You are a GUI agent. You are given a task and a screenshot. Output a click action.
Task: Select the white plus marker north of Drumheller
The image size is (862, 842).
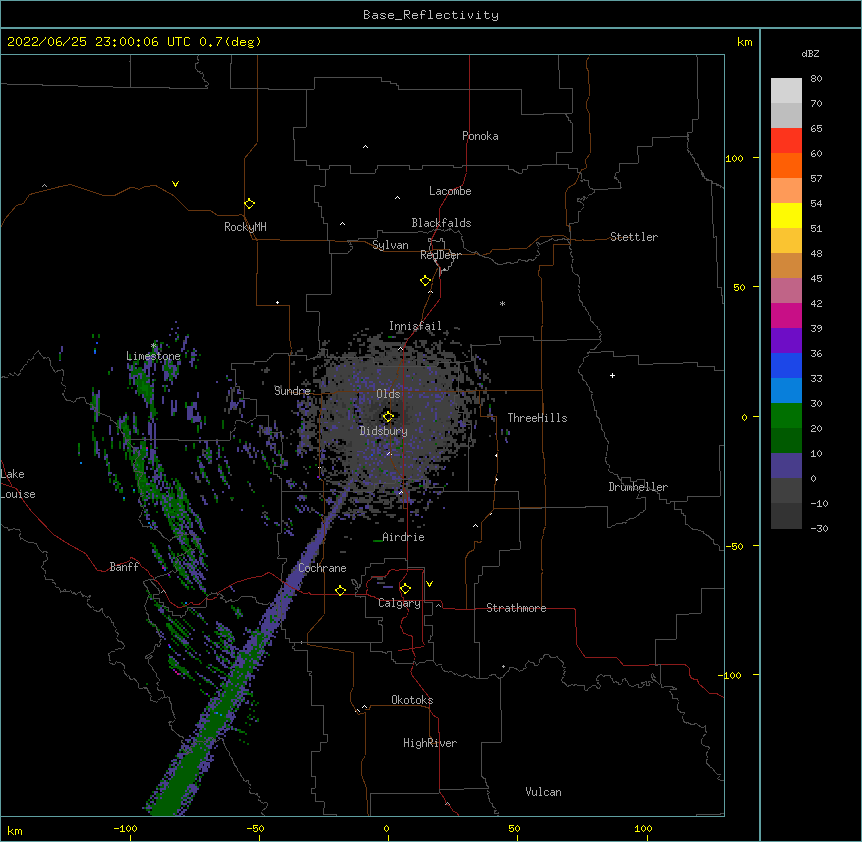pos(612,375)
